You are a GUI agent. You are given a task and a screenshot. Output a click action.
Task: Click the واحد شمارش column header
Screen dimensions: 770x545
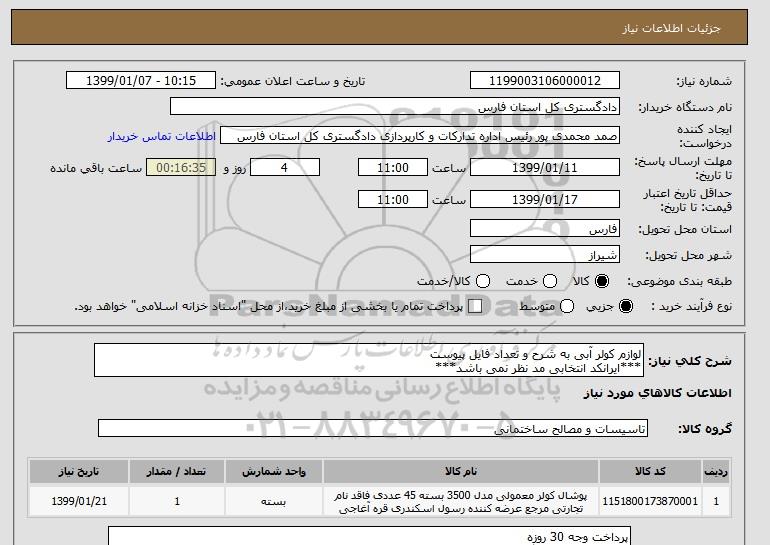point(274,471)
